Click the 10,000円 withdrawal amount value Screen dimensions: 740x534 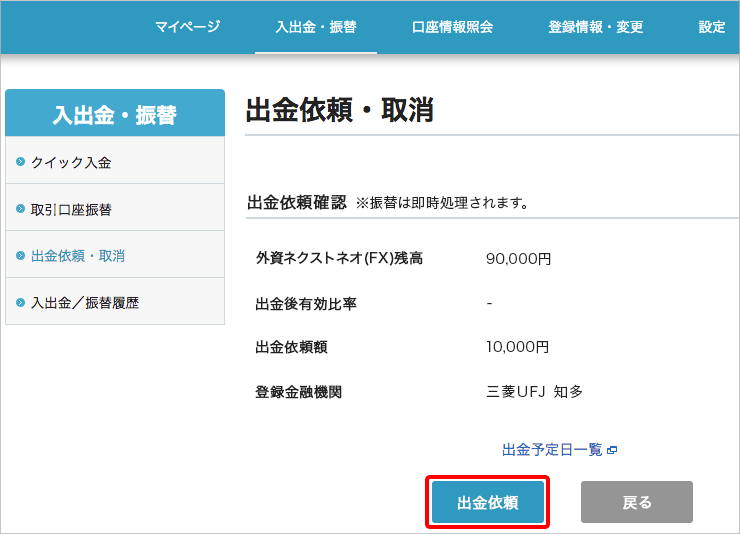[517, 347]
